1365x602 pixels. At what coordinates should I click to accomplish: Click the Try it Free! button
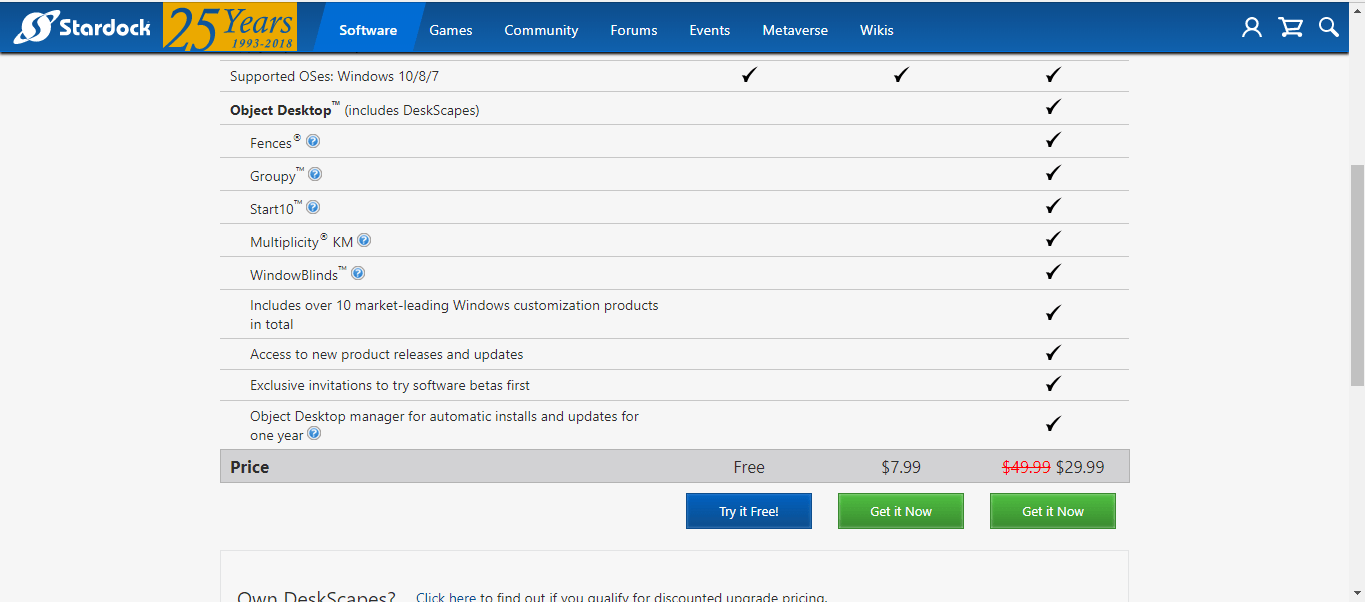pyautogui.click(x=749, y=511)
